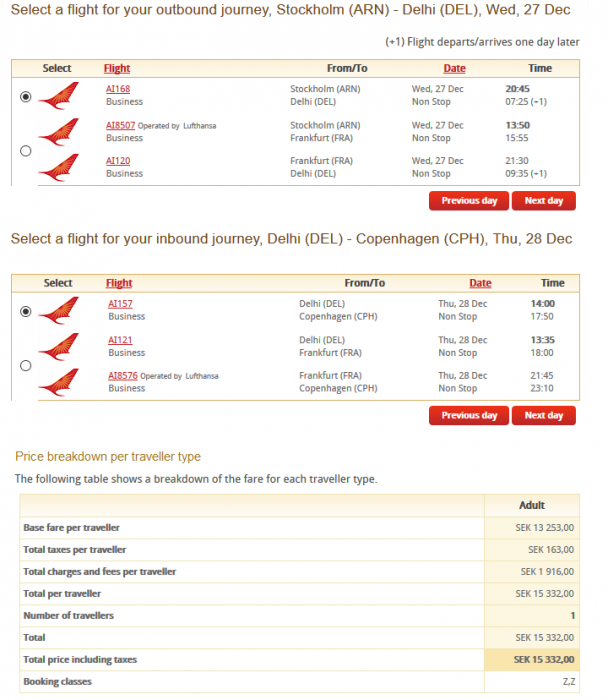Click Air India logo beside flight AI157
The width and height of the screenshot is (608, 700).
click(x=58, y=310)
